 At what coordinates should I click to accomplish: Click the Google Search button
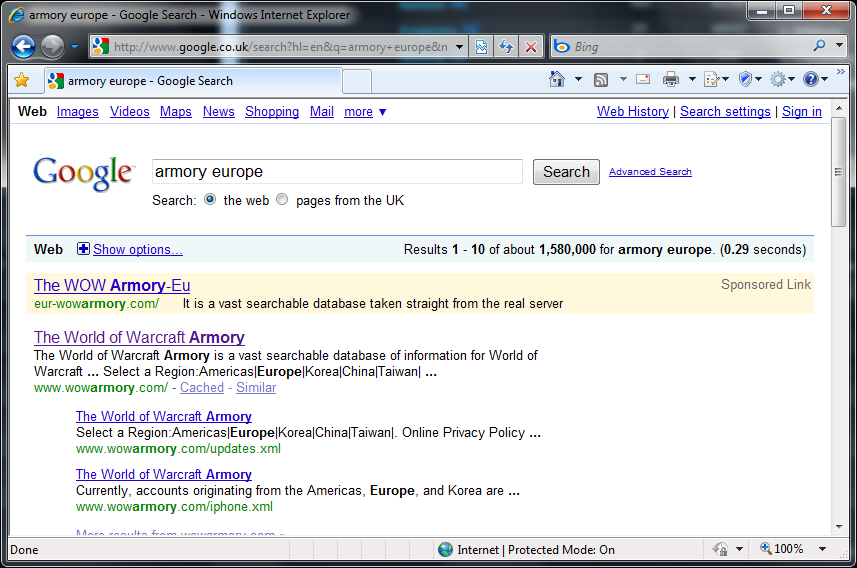[x=566, y=172]
